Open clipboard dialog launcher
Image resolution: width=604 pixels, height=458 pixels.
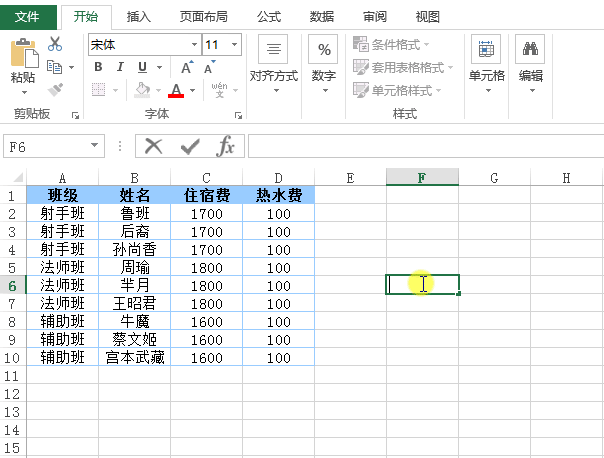click(x=76, y=115)
